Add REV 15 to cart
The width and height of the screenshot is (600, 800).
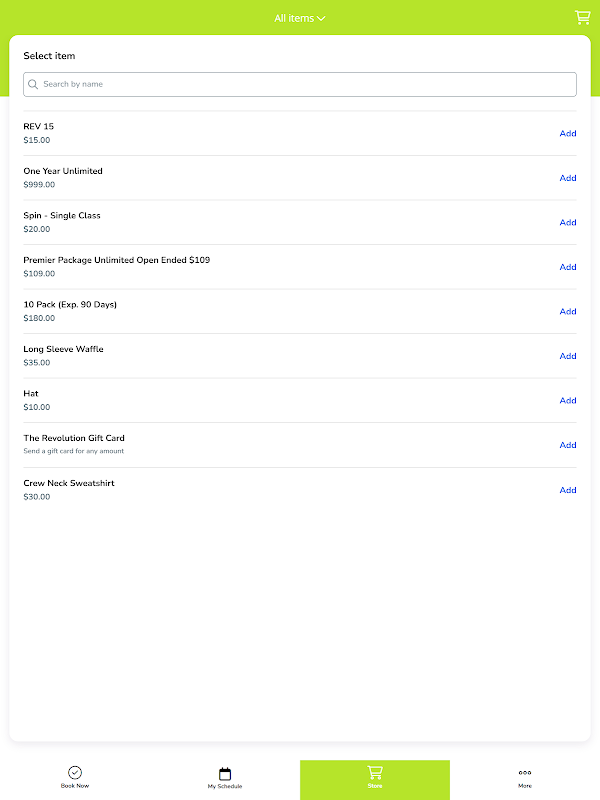click(567, 133)
